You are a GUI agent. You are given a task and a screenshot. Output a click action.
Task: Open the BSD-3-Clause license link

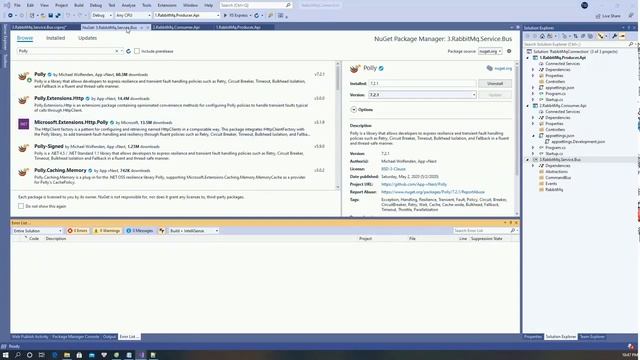(393, 169)
